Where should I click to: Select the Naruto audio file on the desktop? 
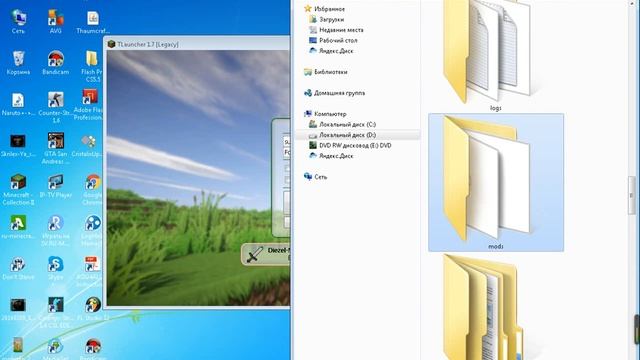pos(18,104)
